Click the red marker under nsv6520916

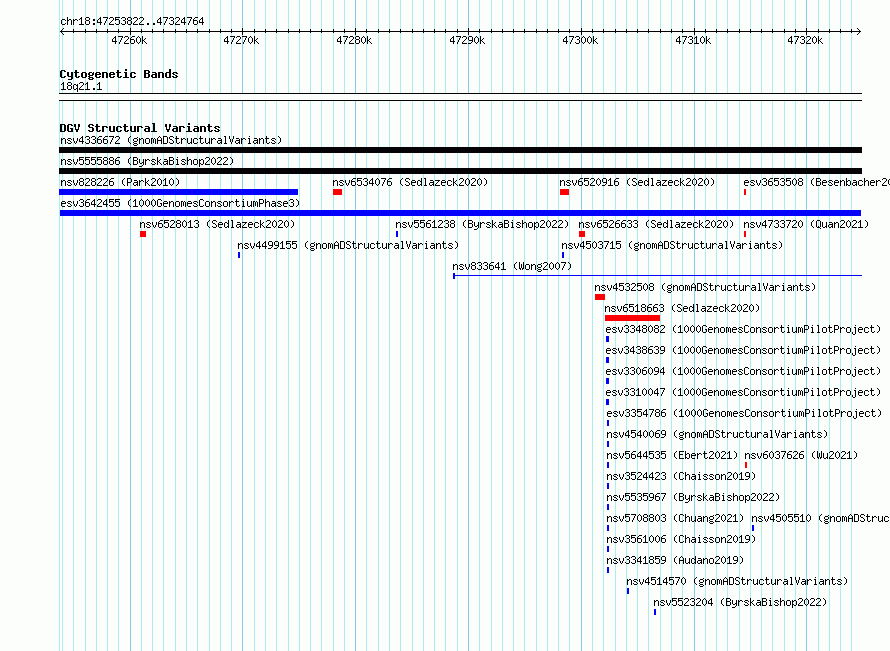pyautogui.click(x=565, y=192)
